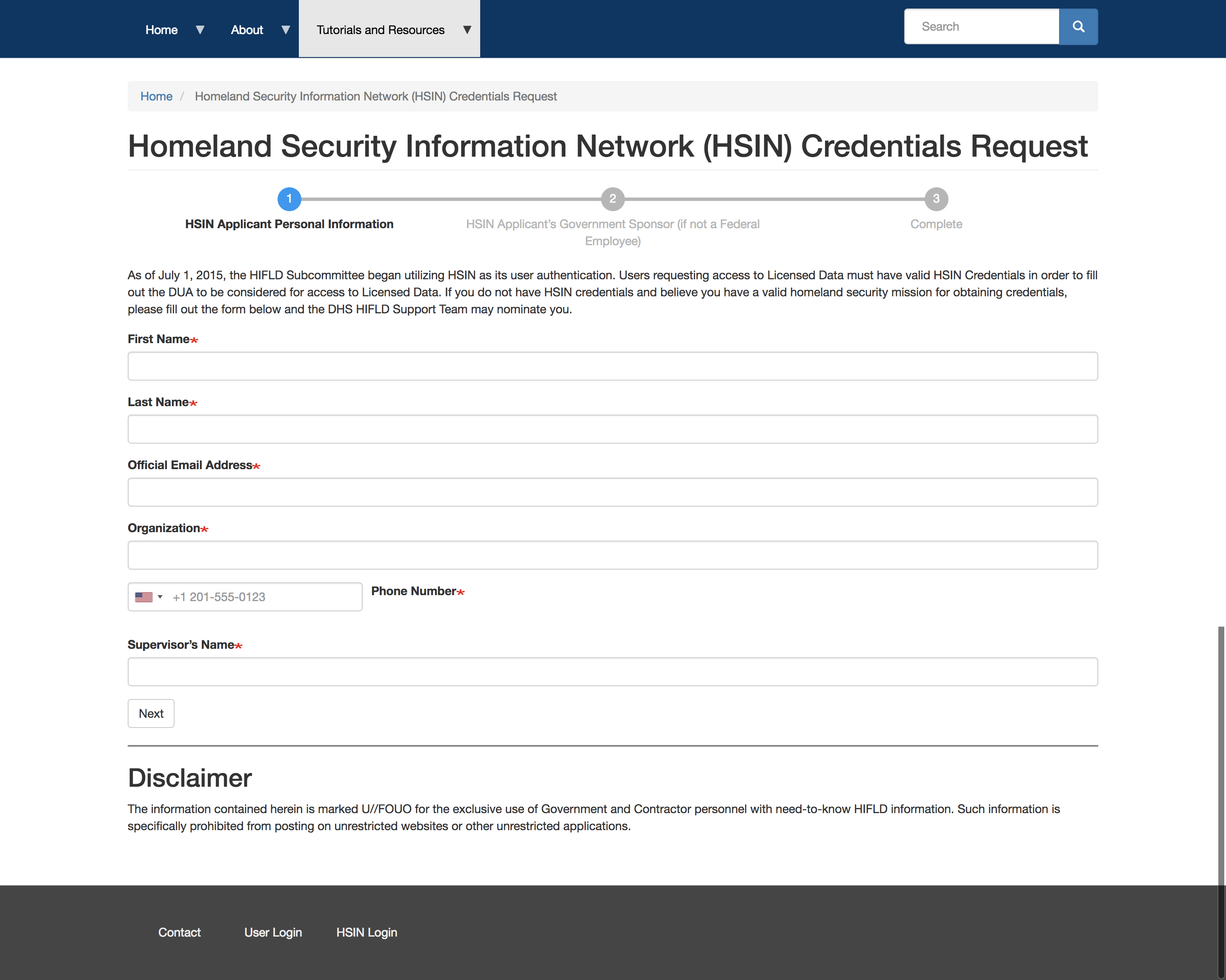1226x980 pixels.
Task: Click the First Name label
Action: (x=163, y=339)
